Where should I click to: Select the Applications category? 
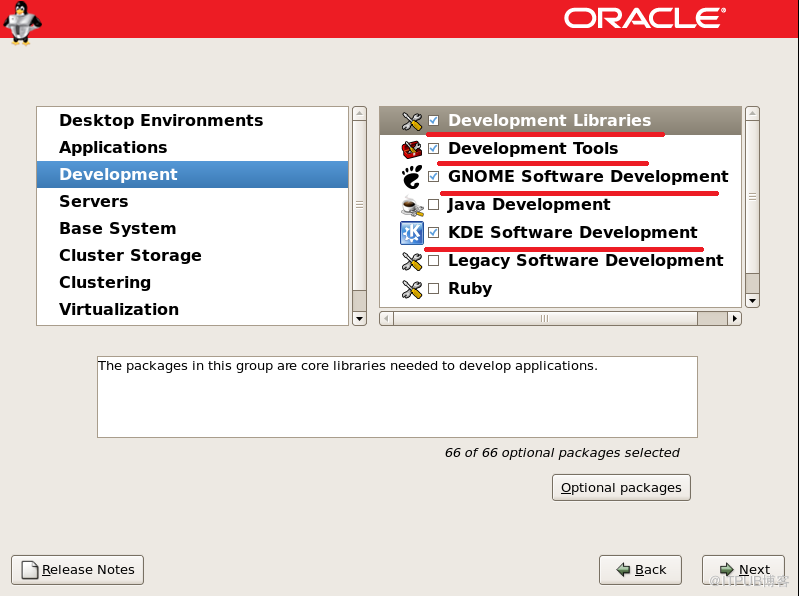pyautogui.click(x=193, y=147)
